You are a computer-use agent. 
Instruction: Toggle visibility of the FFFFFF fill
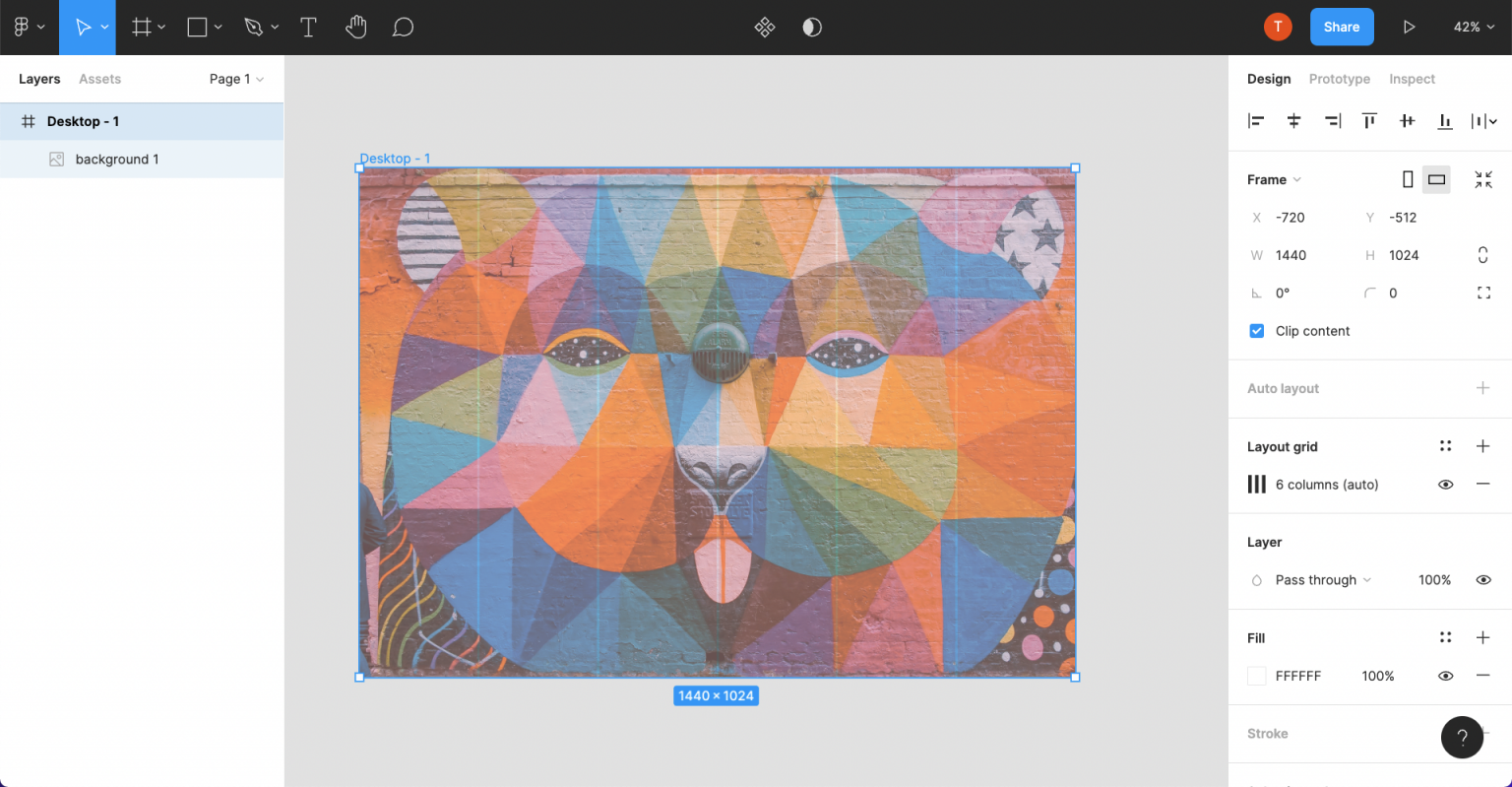pyautogui.click(x=1445, y=676)
